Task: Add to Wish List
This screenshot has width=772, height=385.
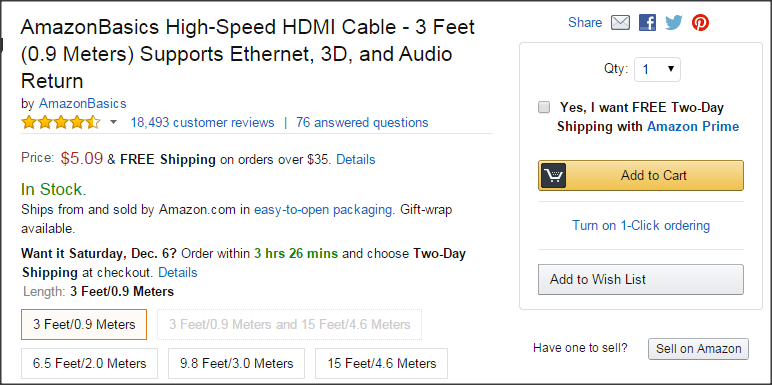Action: [641, 280]
